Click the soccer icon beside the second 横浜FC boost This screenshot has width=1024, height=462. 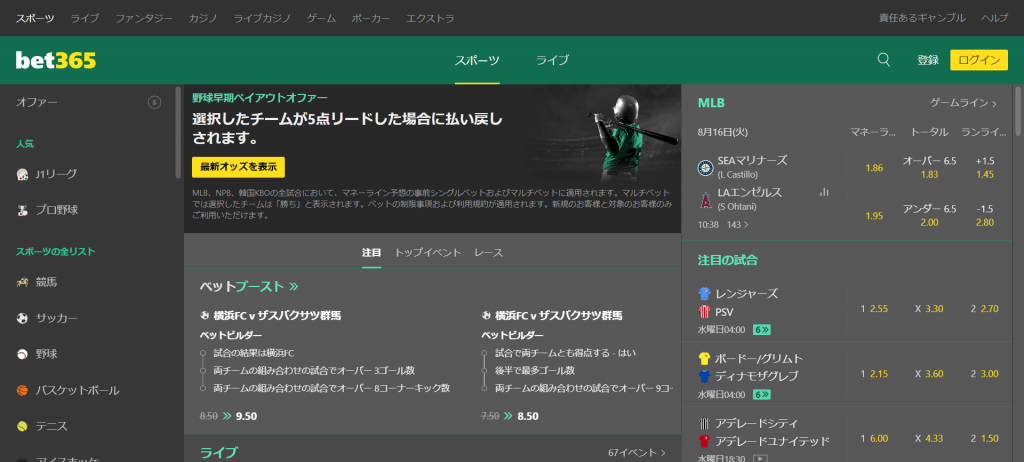tap(486, 316)
